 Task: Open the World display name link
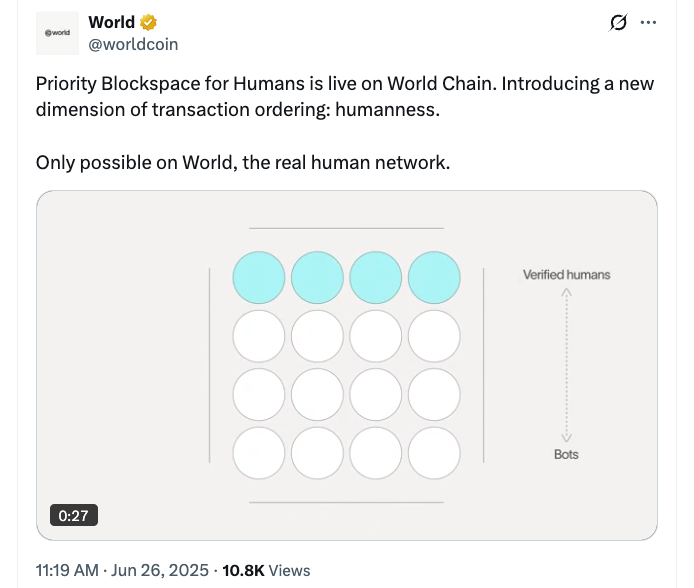[111, 22]
